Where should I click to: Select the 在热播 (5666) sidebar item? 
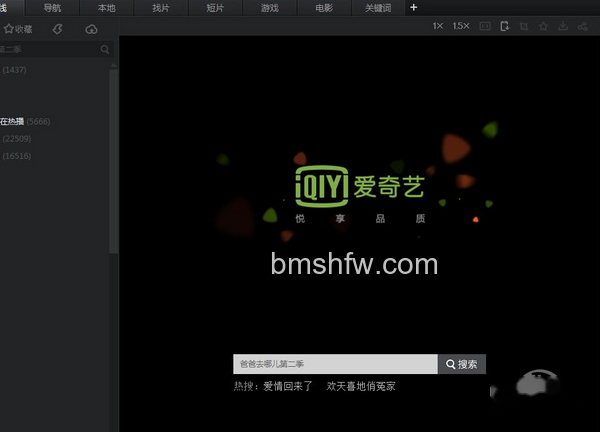[25, 122]
